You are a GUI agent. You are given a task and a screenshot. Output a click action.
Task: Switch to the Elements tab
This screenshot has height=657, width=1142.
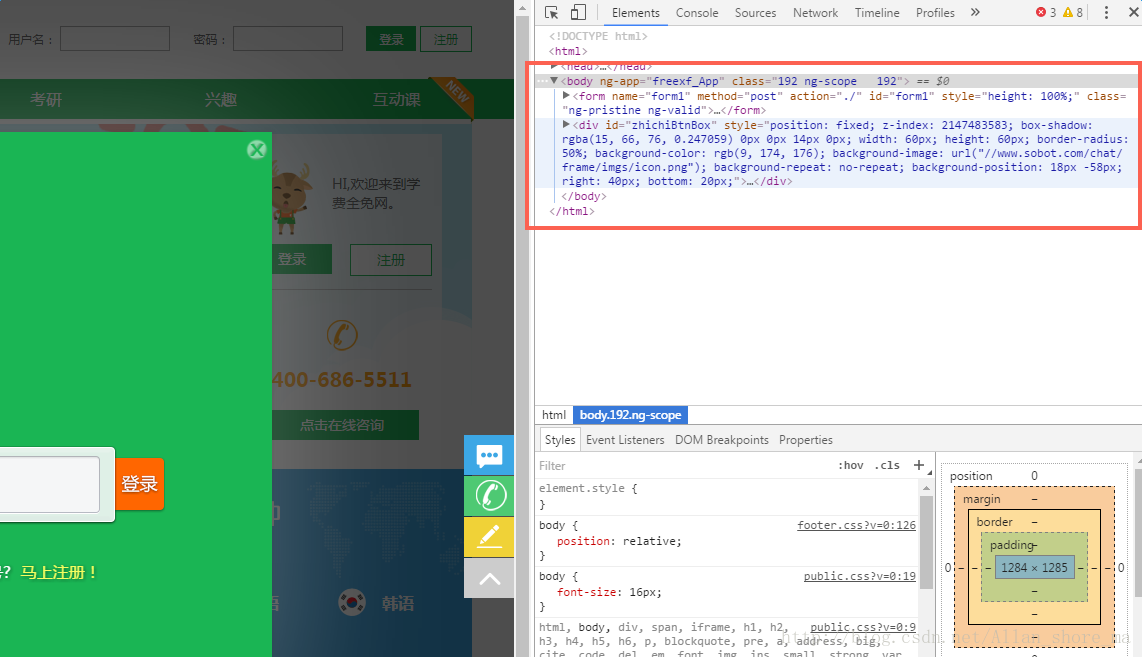[635, 12]
